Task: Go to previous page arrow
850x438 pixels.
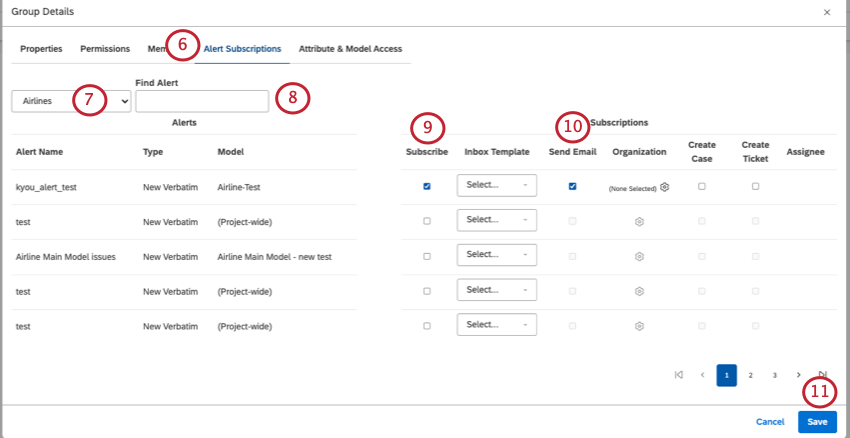Action: (x=702, y=375)
